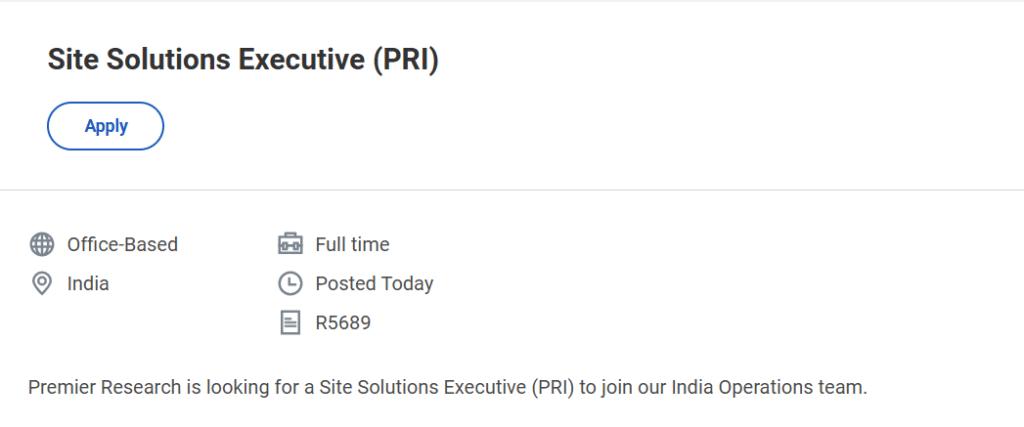Click "Premier Research" at the description start

coord(92,387)
